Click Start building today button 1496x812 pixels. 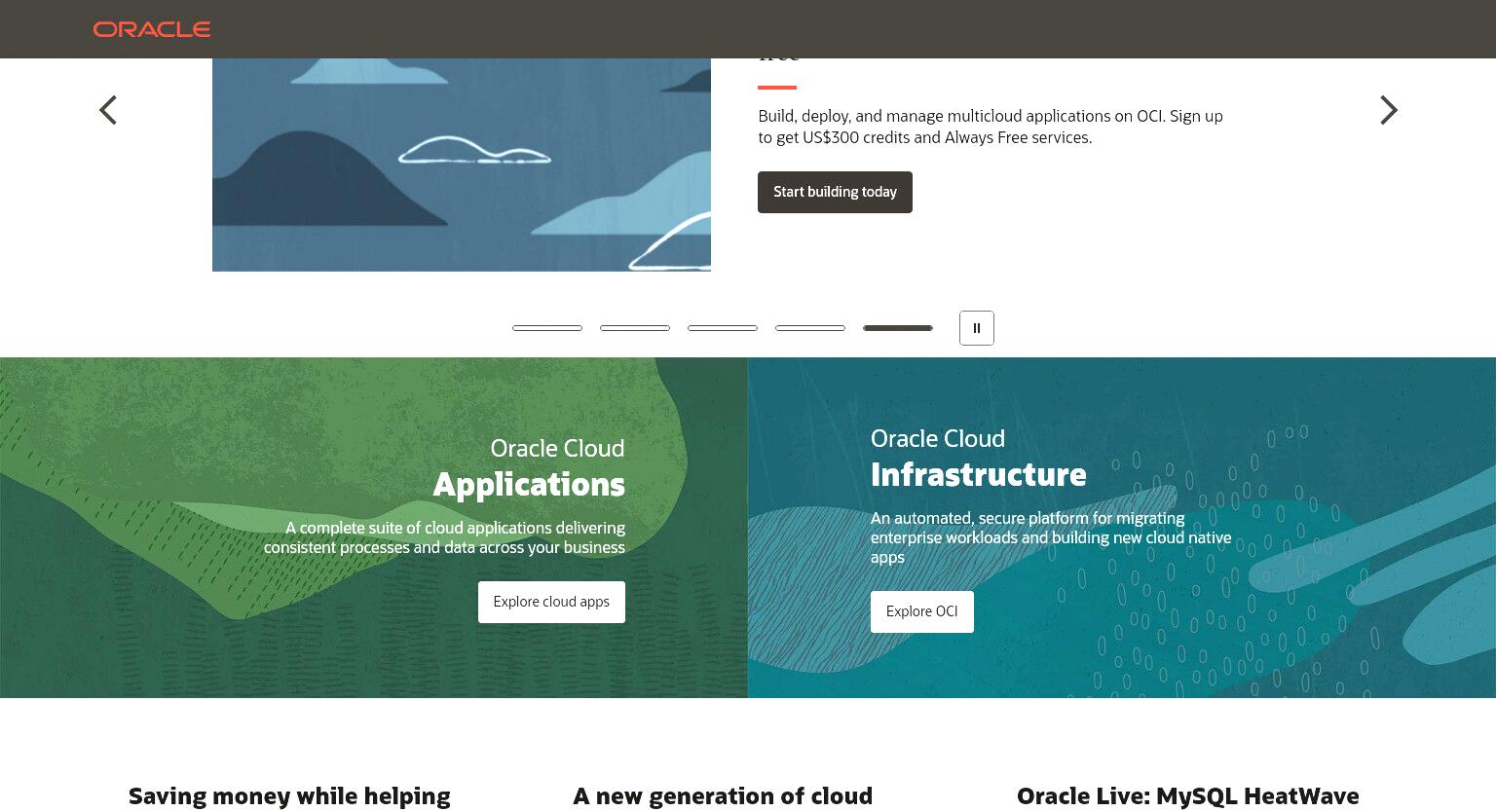pyautogui.click(x=835, y=192)
